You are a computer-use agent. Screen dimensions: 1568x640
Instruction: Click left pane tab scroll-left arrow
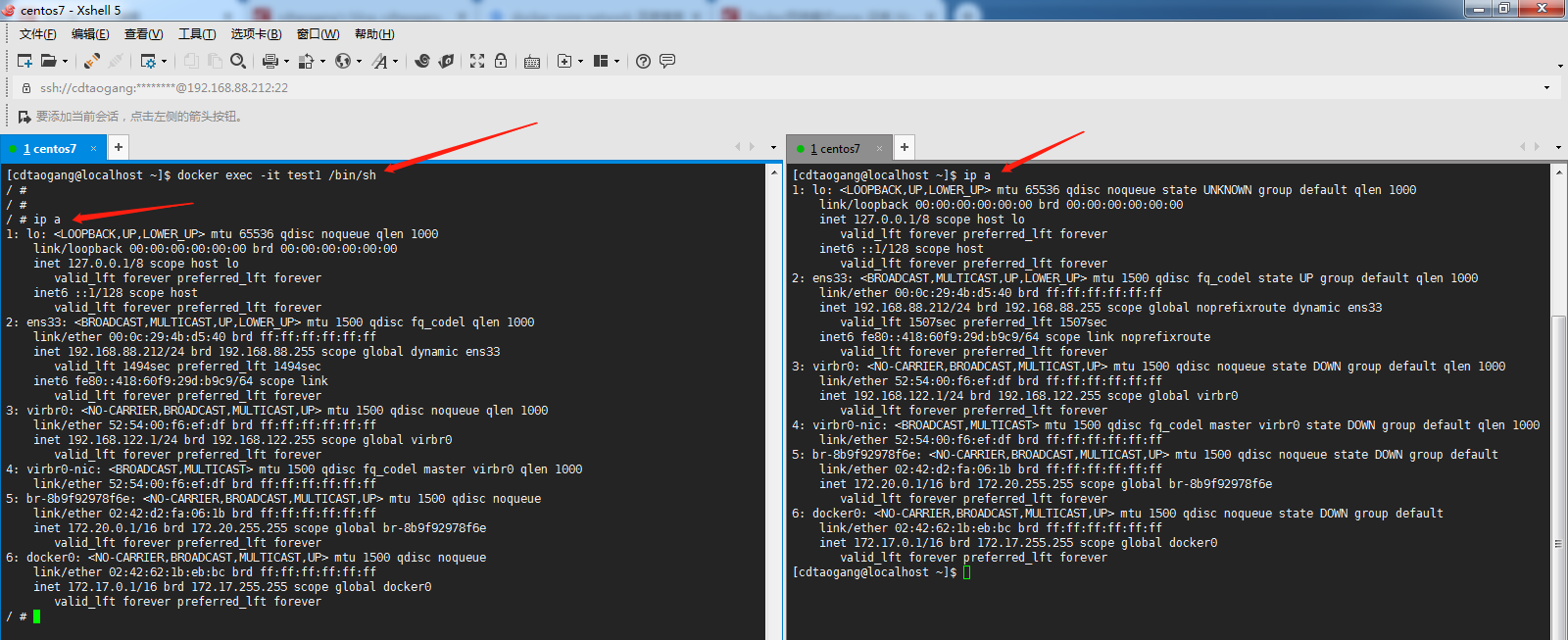(x=738, y=147)
